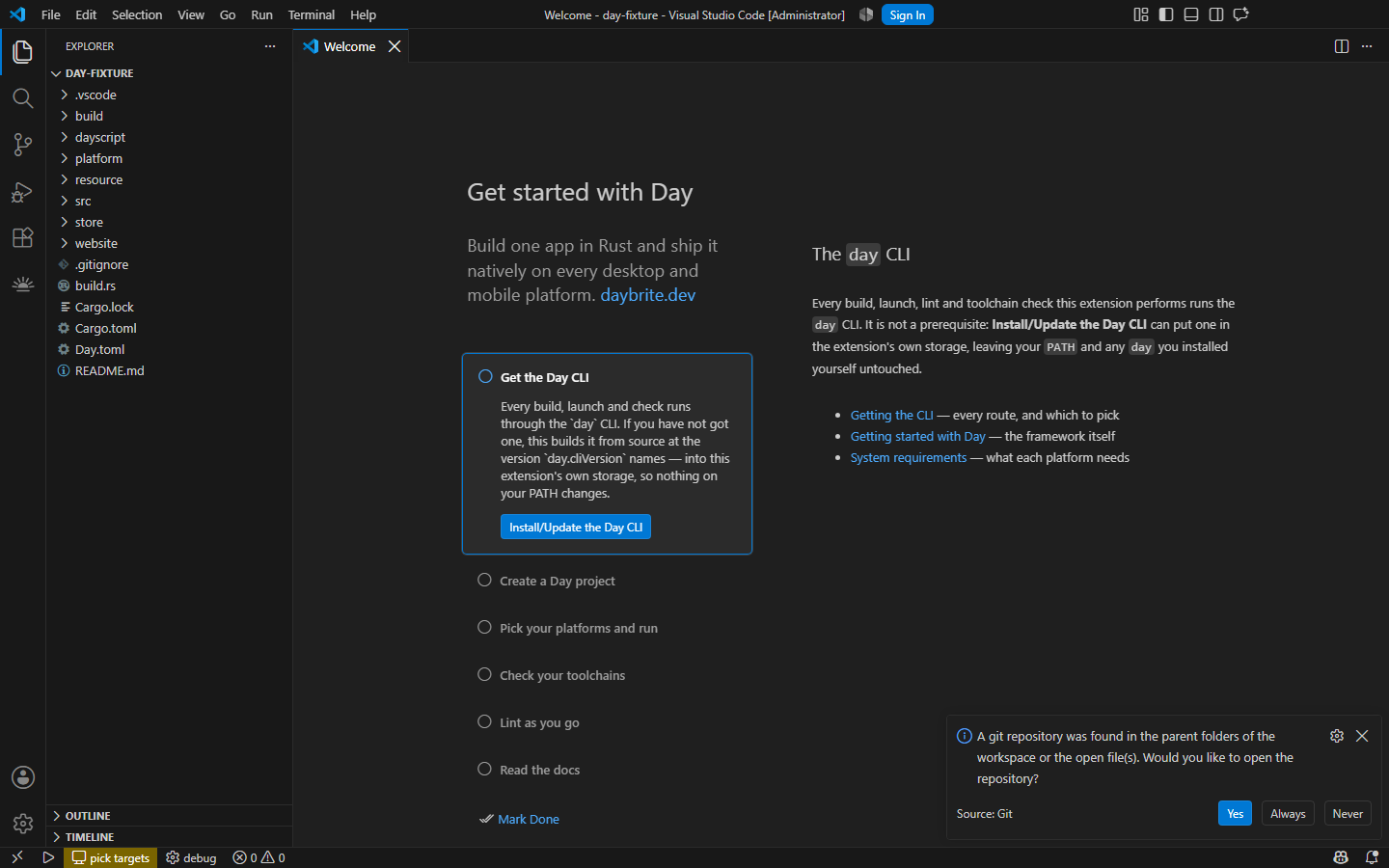Expand the src folder

tap(169, 201)
